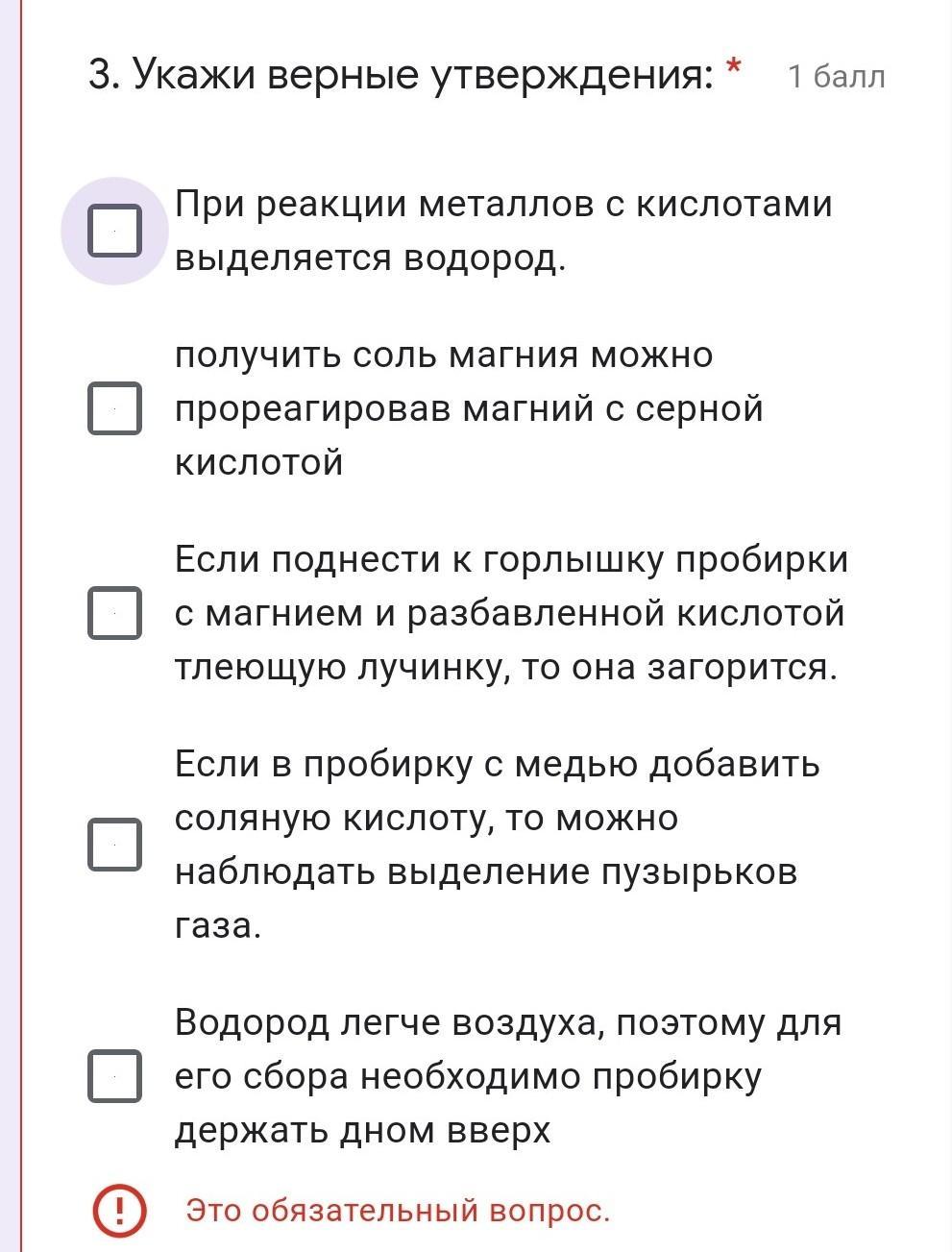Viewport: 952px width, 1252px height.
Task: Click 'Это обязательный вопрос.' error message
Action: coord(398,1211)
